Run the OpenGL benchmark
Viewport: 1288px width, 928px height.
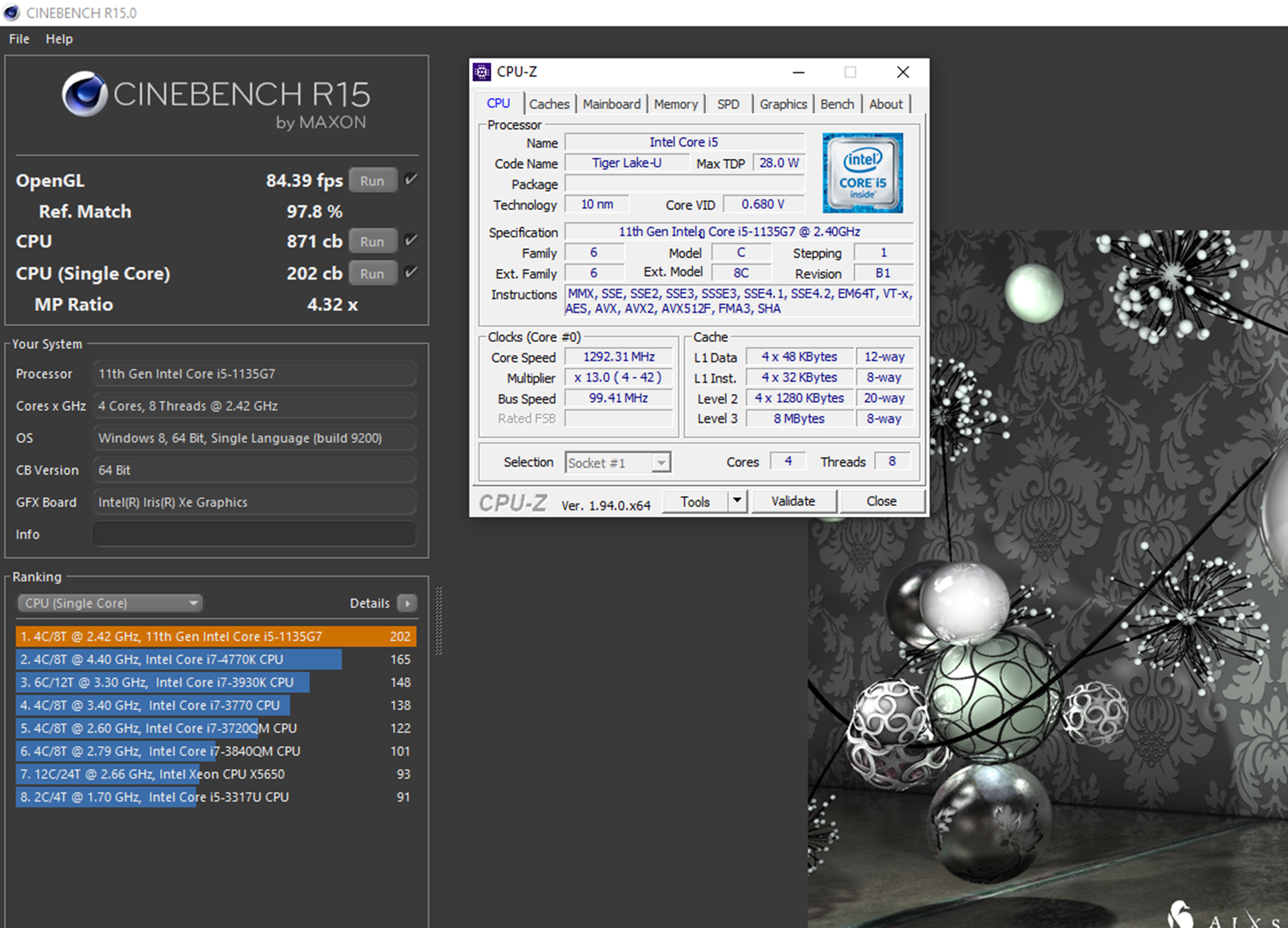(x=372, y=181)
